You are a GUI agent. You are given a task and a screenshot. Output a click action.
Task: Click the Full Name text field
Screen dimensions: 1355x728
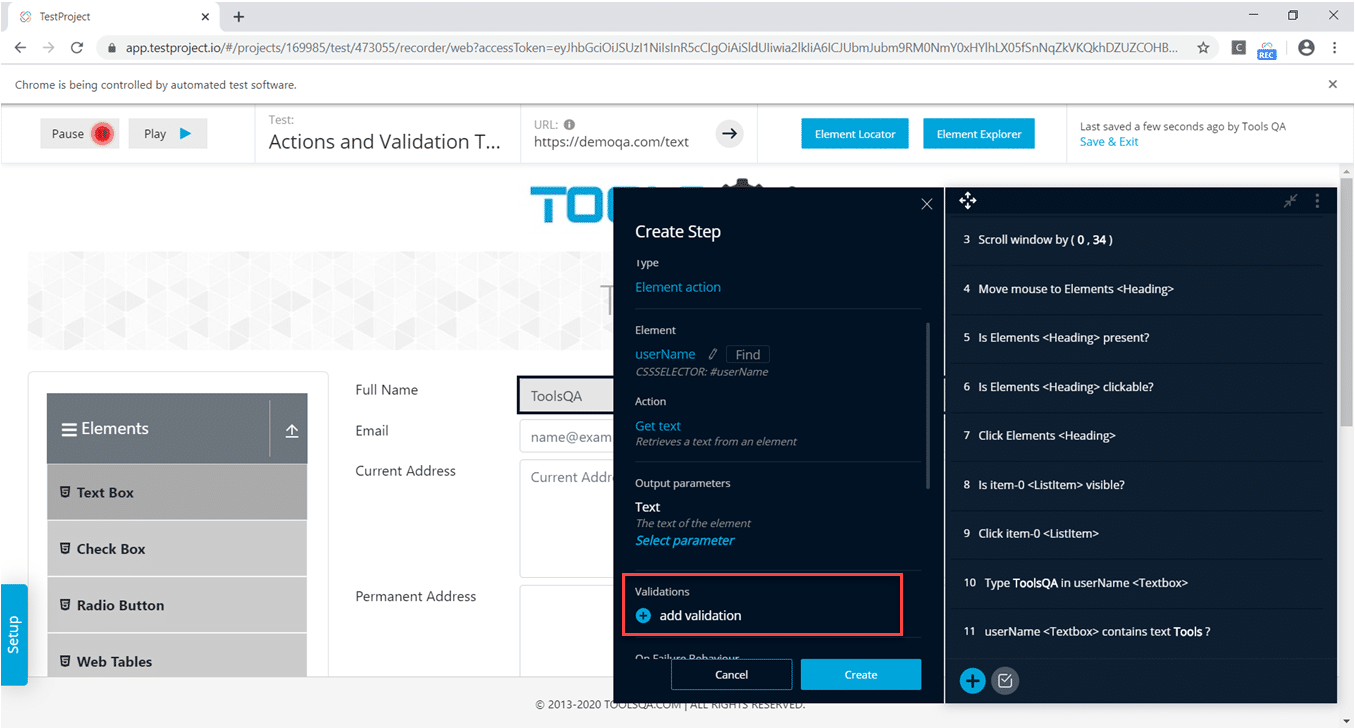coord(565,395)
